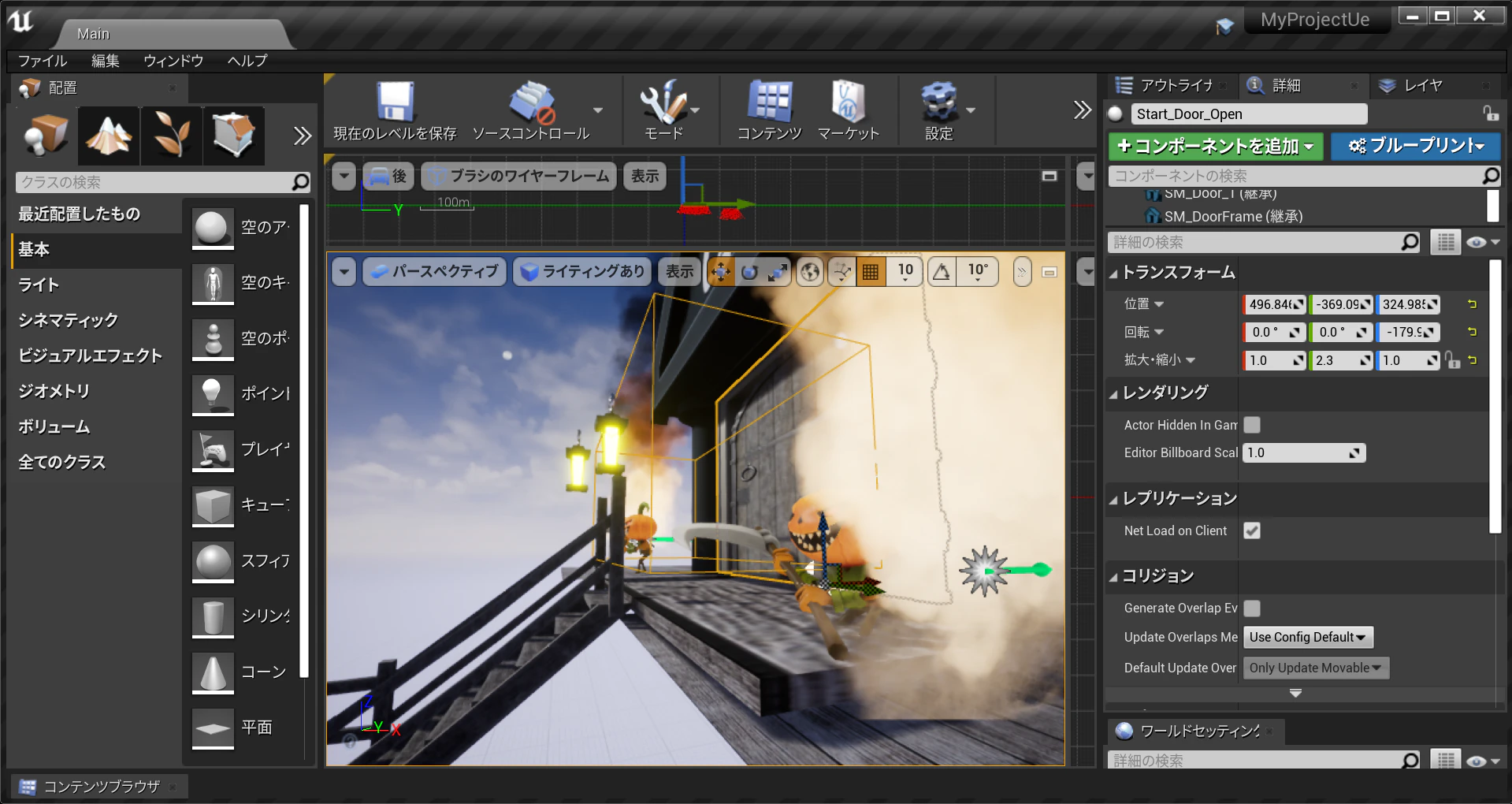Toggle surface snapping icon
The width and height of the screenshot is (1512, 804).
[841, 272]
